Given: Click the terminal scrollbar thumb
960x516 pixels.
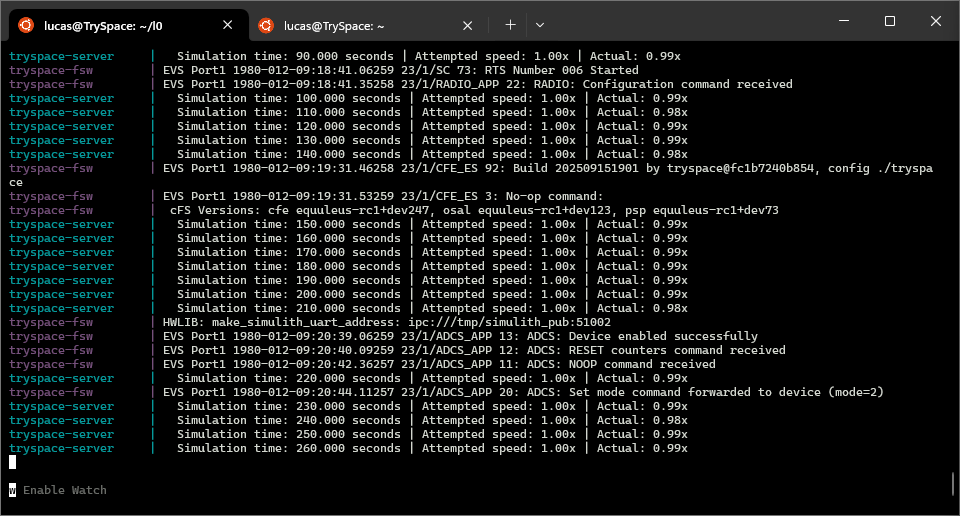Looking at the screenshot, I should (x=953, y=484).
